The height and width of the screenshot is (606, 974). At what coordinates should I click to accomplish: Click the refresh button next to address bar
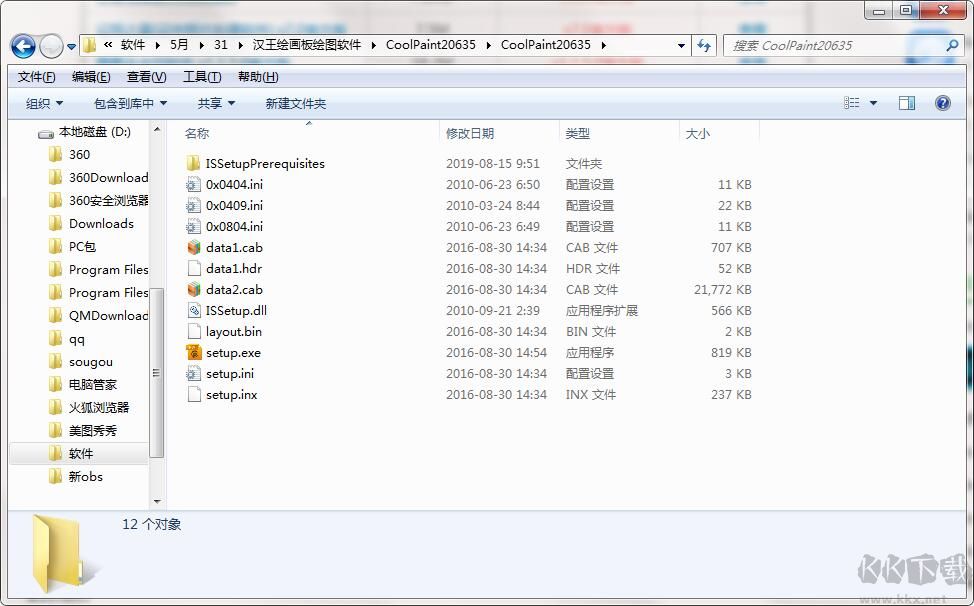704,45
